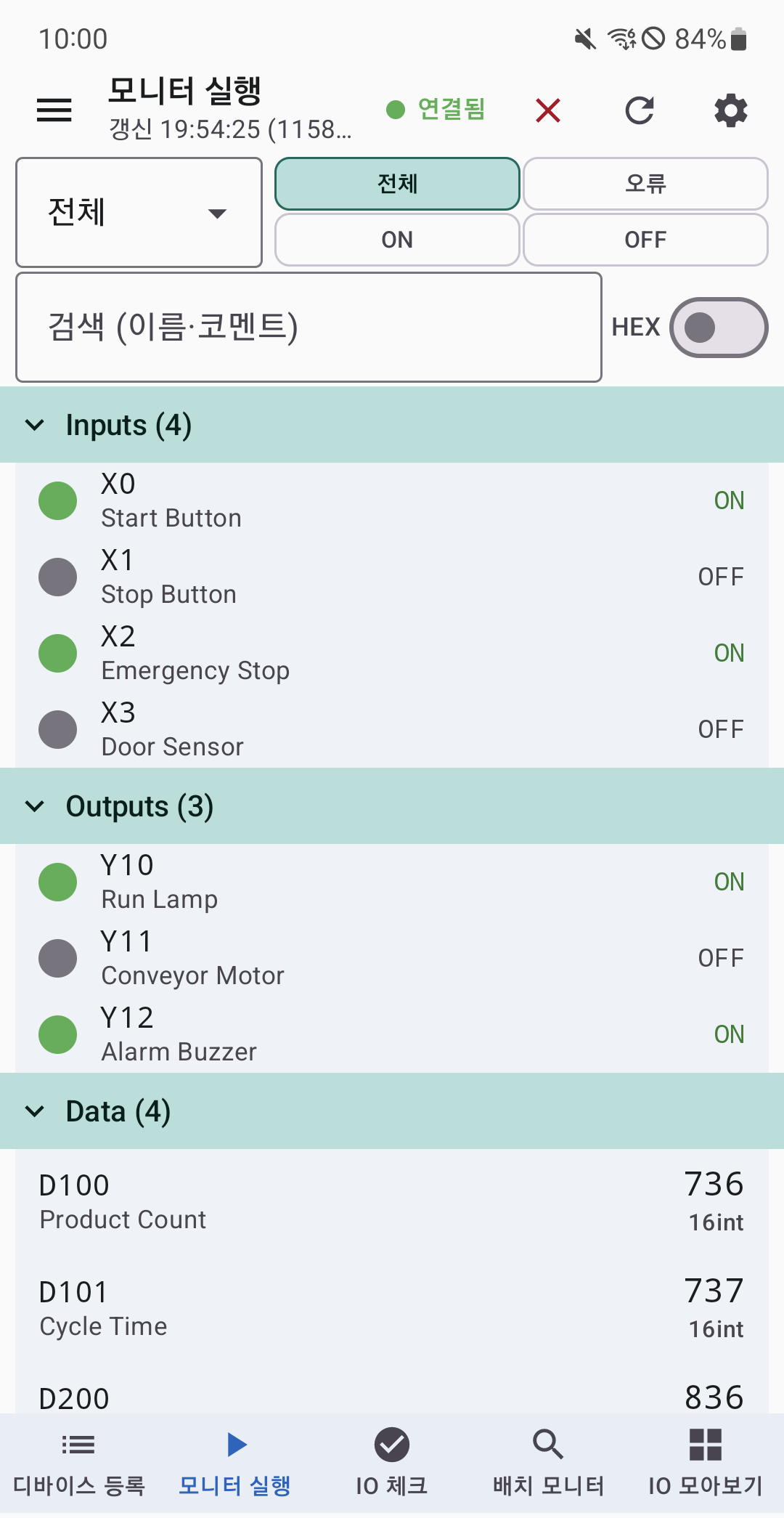Open IO 모아보기 grid icon

[706, 1445]
